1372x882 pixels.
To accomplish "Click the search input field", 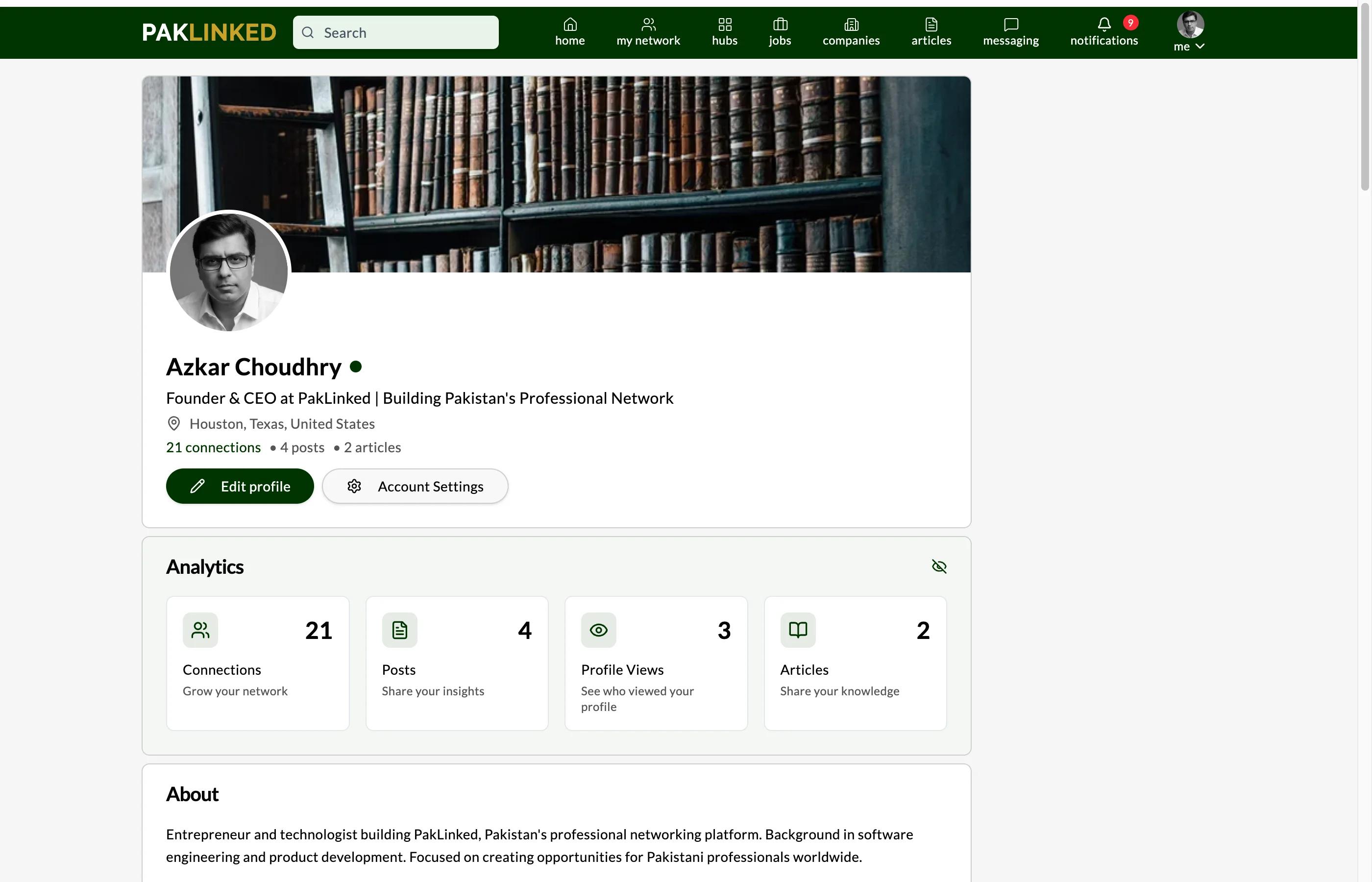I will (x=395, y=32).
